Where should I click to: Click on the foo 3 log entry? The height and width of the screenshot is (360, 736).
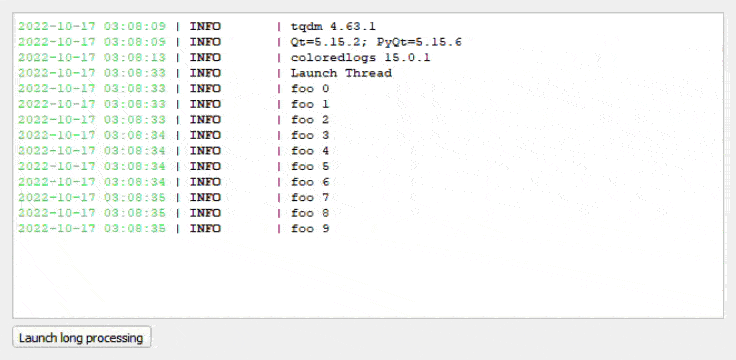pyautogui.click(x=310, y=135)
